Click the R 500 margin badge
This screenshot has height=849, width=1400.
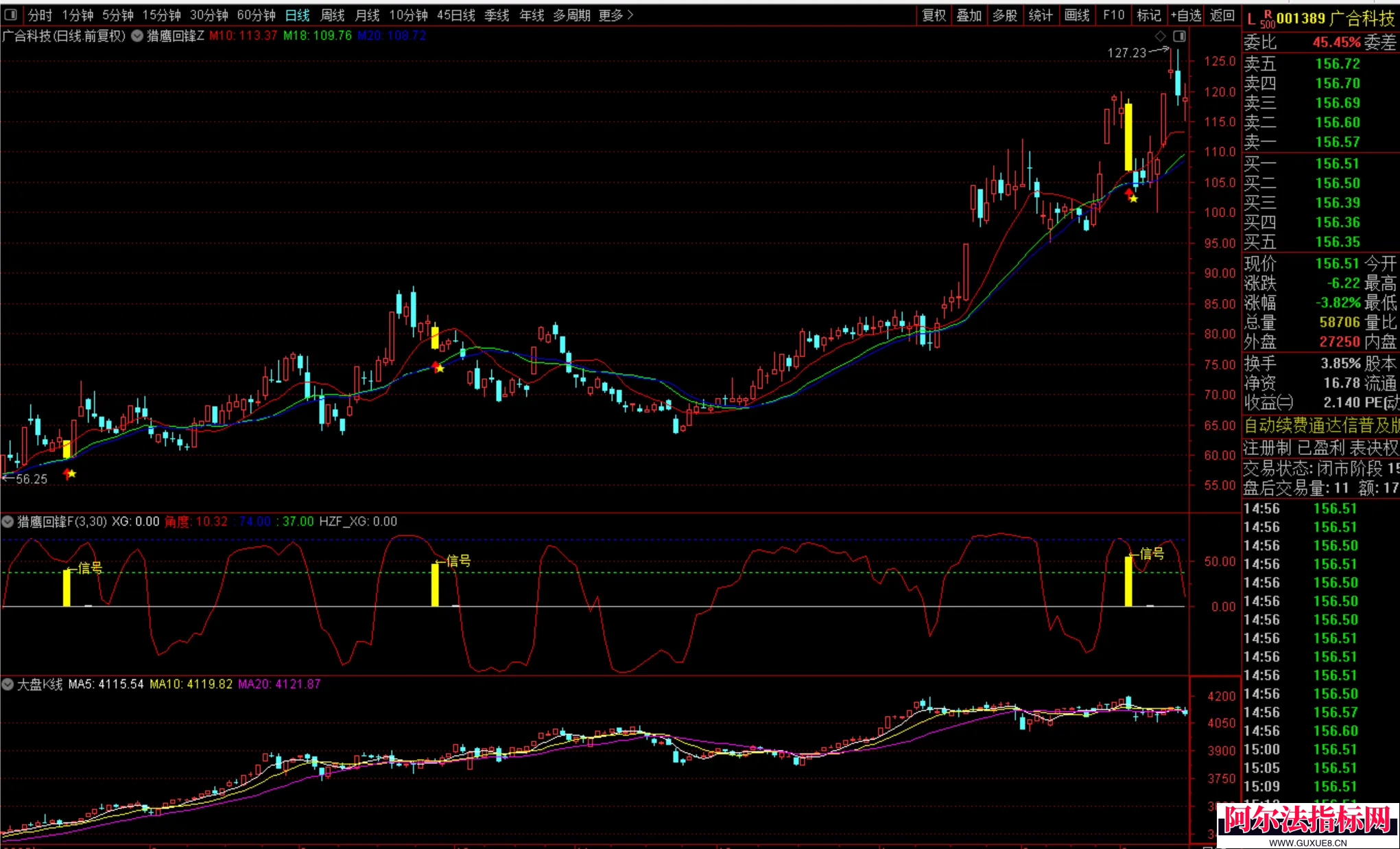[x=1268, y=19]
